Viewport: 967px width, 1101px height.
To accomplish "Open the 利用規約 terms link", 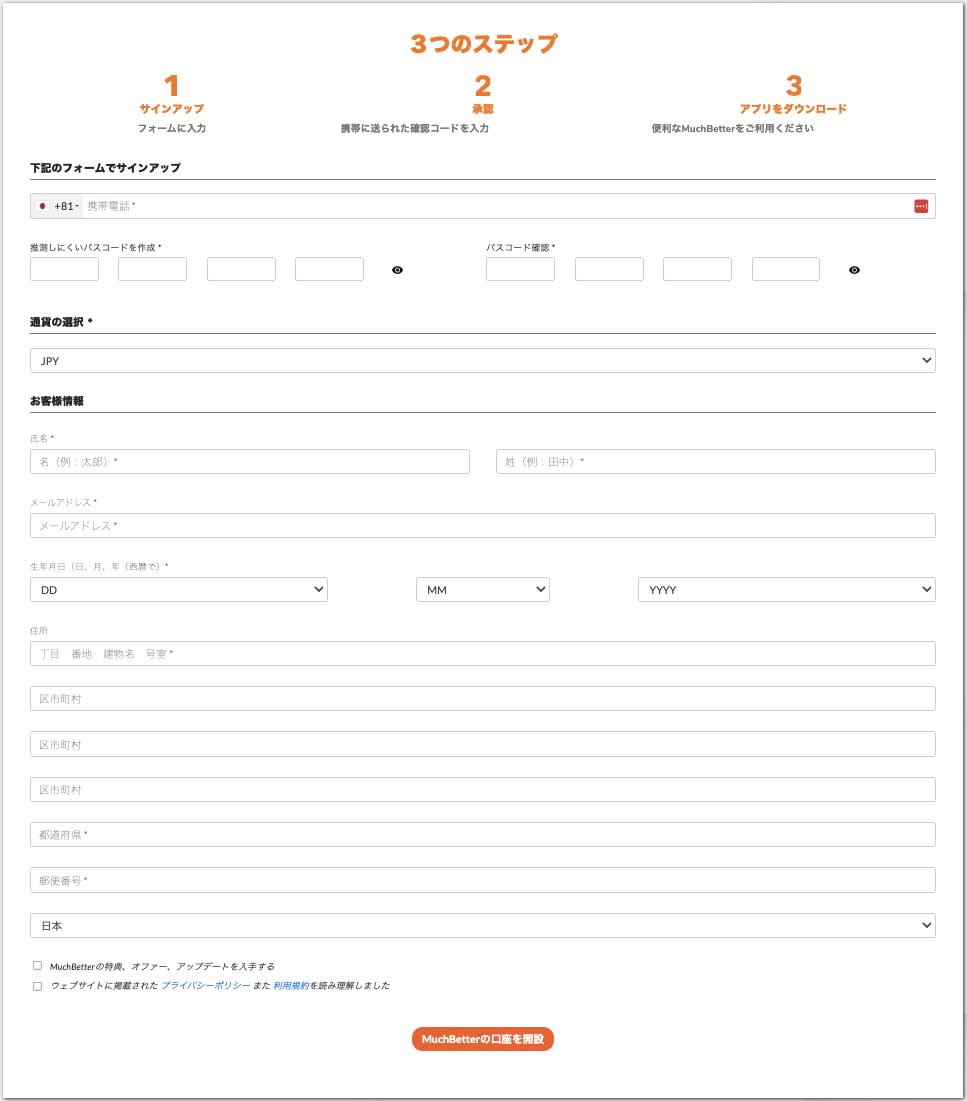I will click(291, 985).
